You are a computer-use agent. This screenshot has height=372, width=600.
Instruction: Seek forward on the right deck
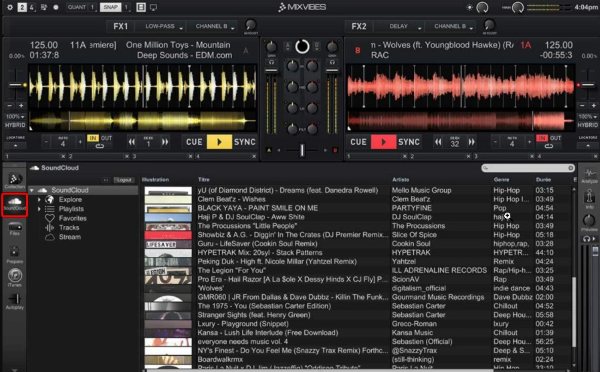coord(471,142)
